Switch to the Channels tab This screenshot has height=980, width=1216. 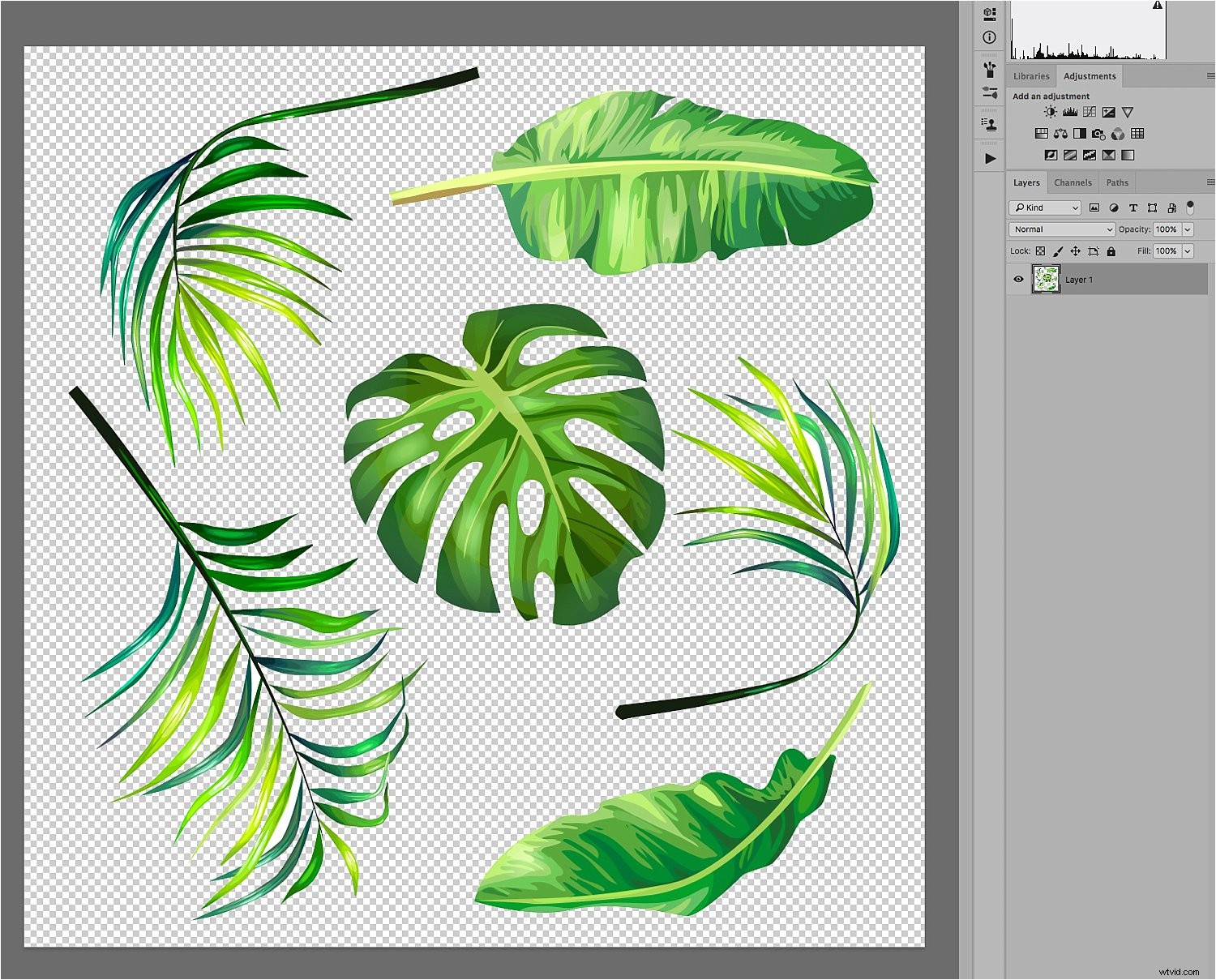[x=1073, y=183]
